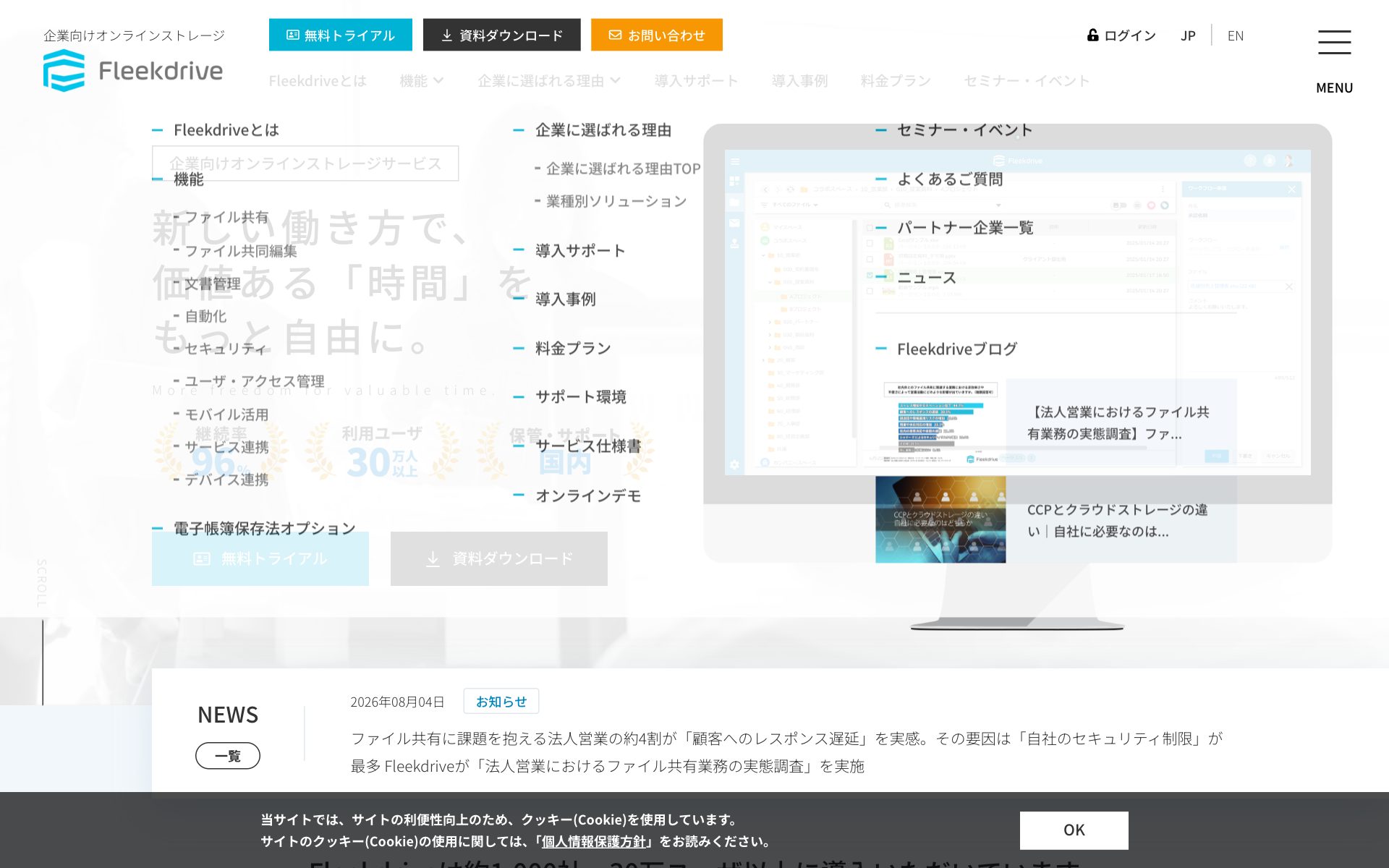This screenshot has height=868, width=1389.
Task: Switch language to EN
Action: click(1236, 35)
